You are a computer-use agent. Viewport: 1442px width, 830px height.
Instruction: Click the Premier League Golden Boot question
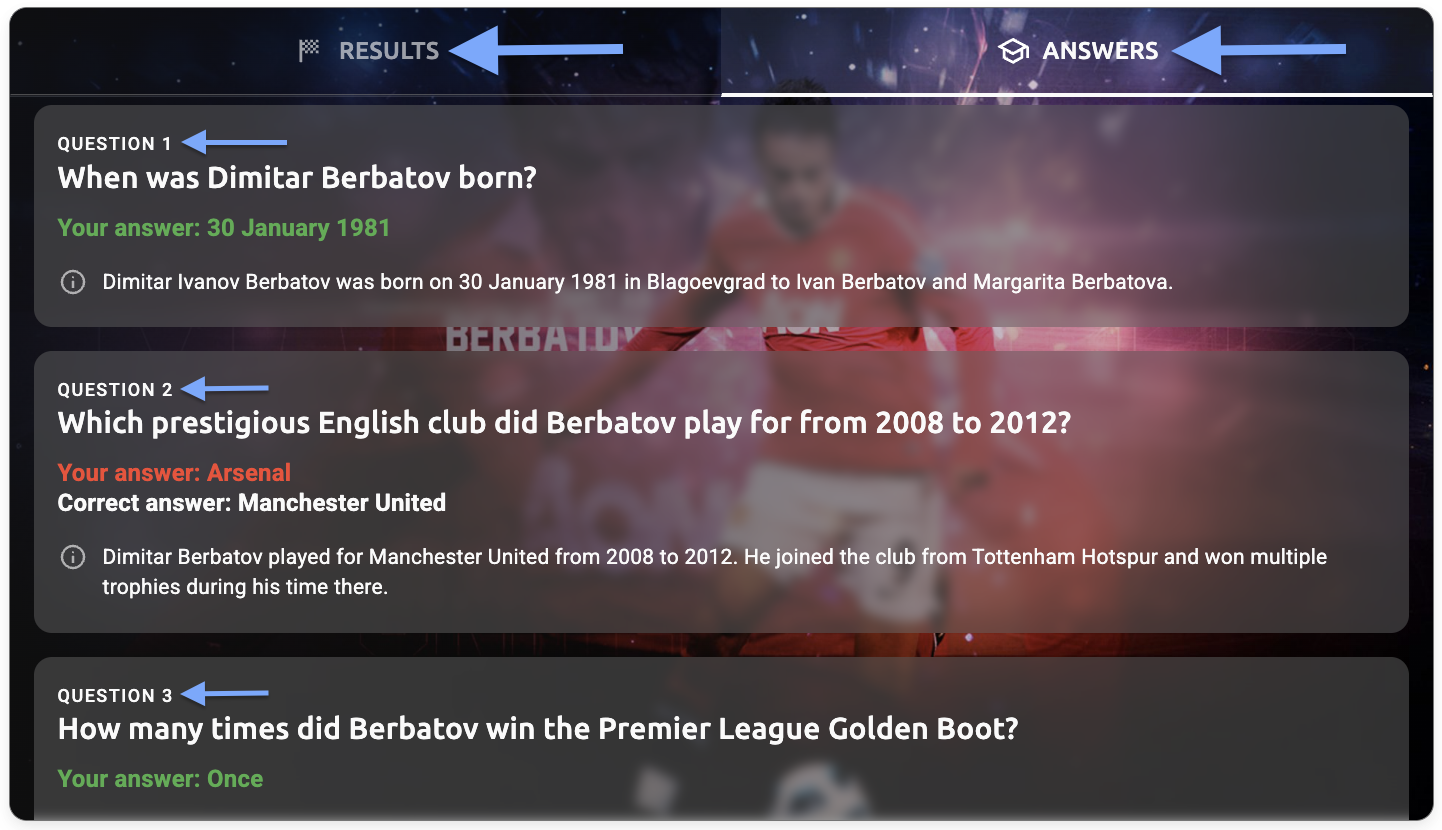[537, 729]
